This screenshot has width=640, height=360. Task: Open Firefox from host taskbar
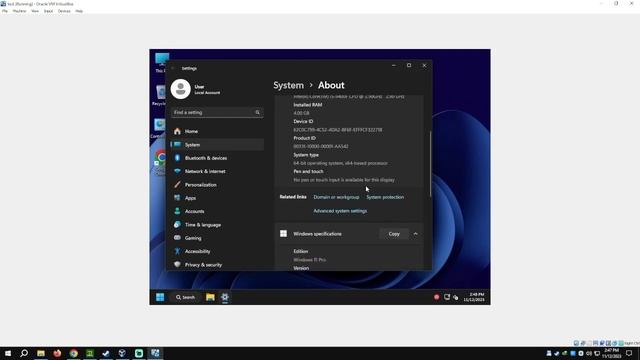pos(57,353)
